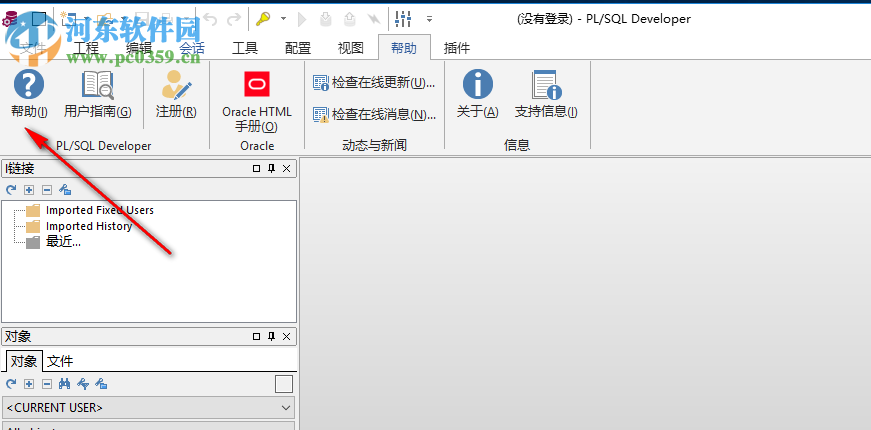Open the 插件 ribbon tab
Screen dimensions: 871x430
tap(457, 48)
